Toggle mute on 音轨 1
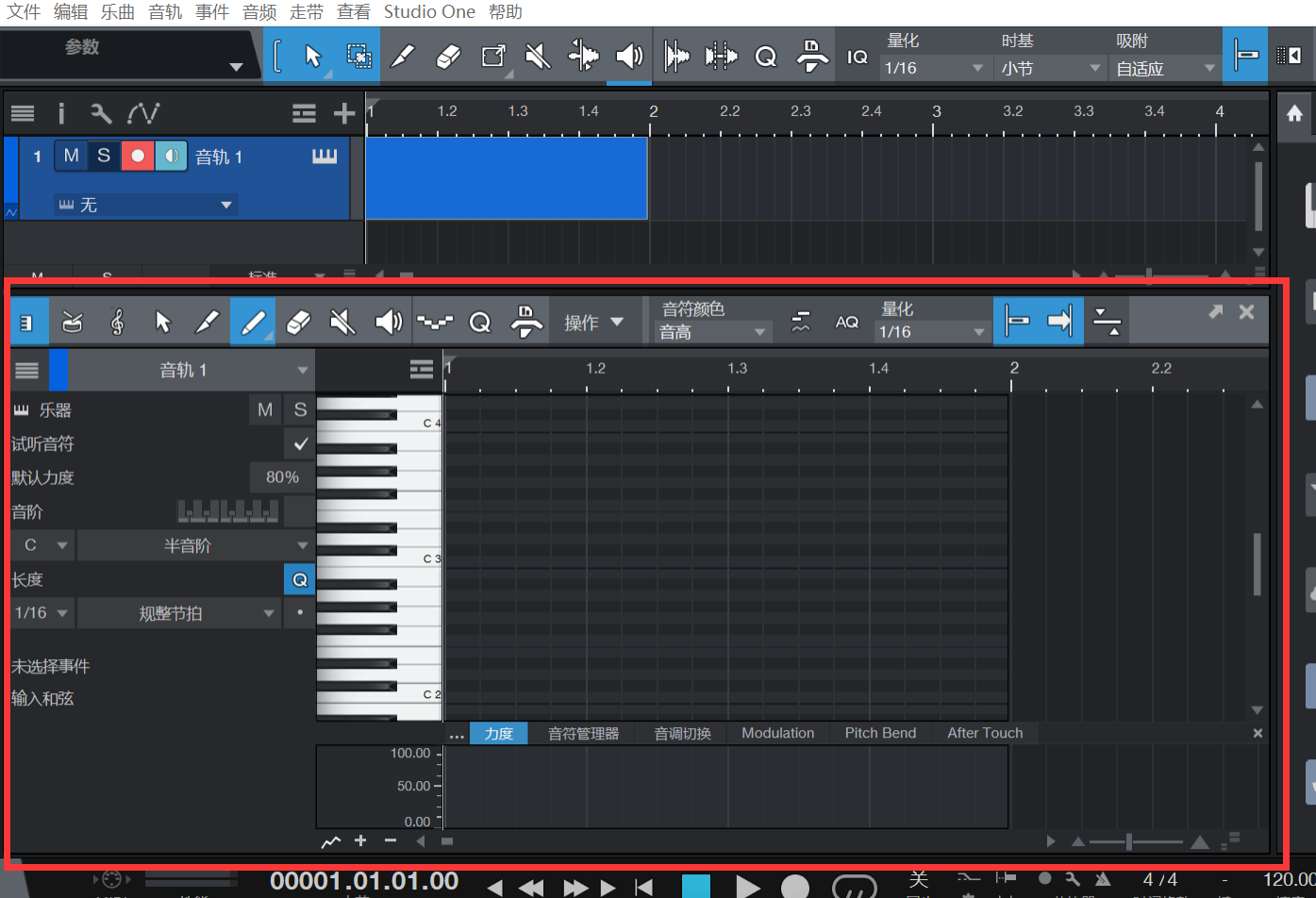Viewport: 1316px width, 898px height. 71,156
